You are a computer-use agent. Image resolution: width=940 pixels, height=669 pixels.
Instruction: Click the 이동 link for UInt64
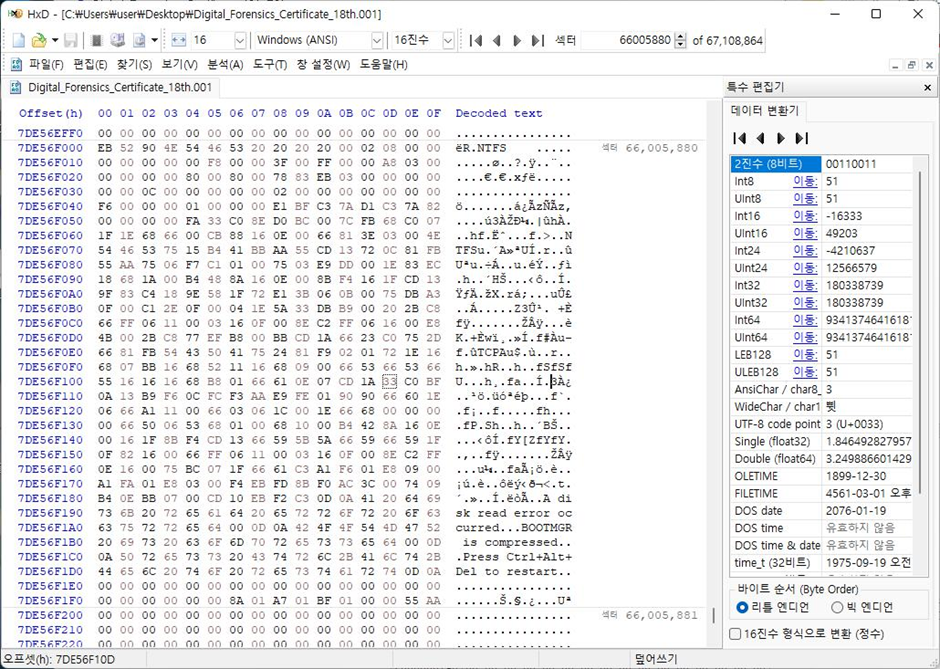coord(805,337)
